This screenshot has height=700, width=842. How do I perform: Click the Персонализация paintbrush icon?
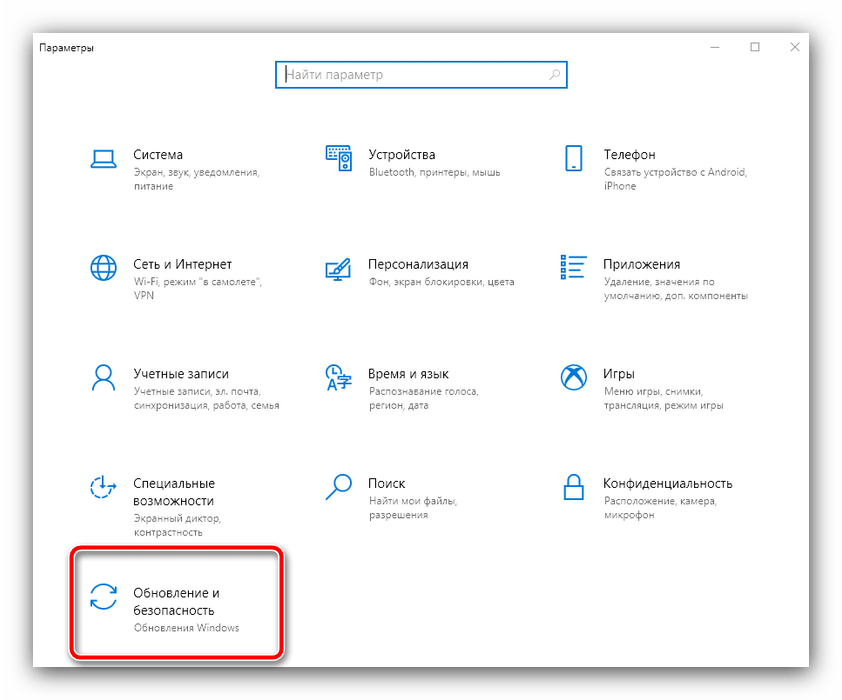338,268
